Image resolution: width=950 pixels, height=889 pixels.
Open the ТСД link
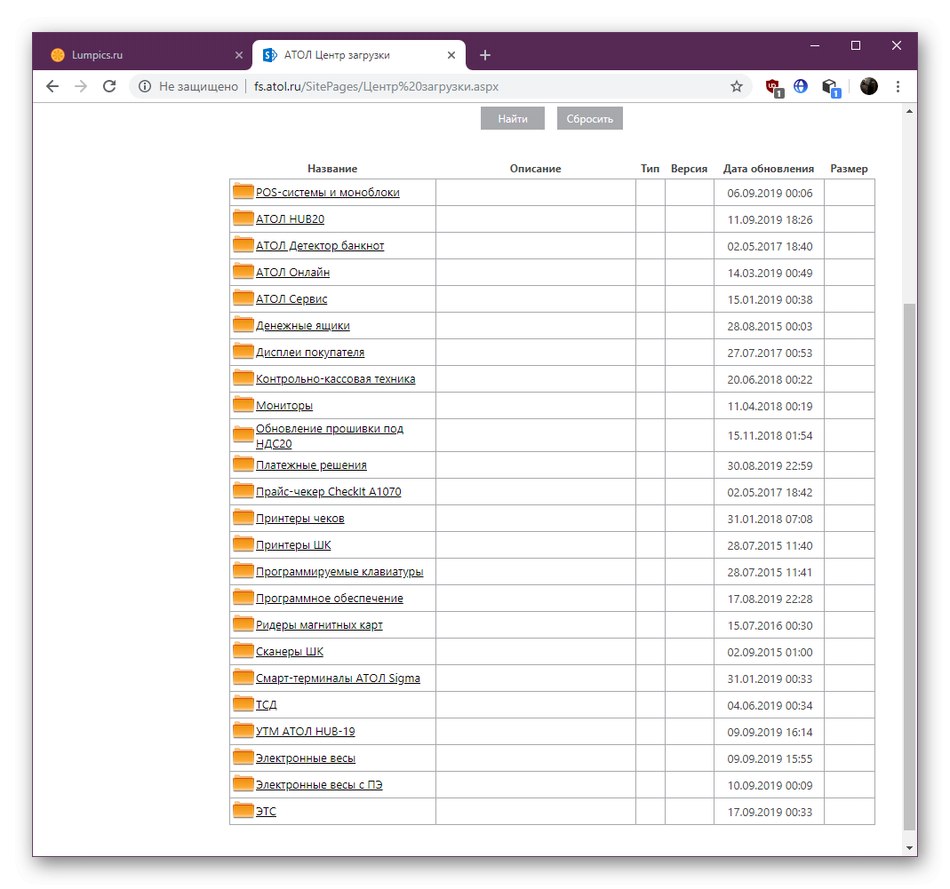tap(266, 705)
